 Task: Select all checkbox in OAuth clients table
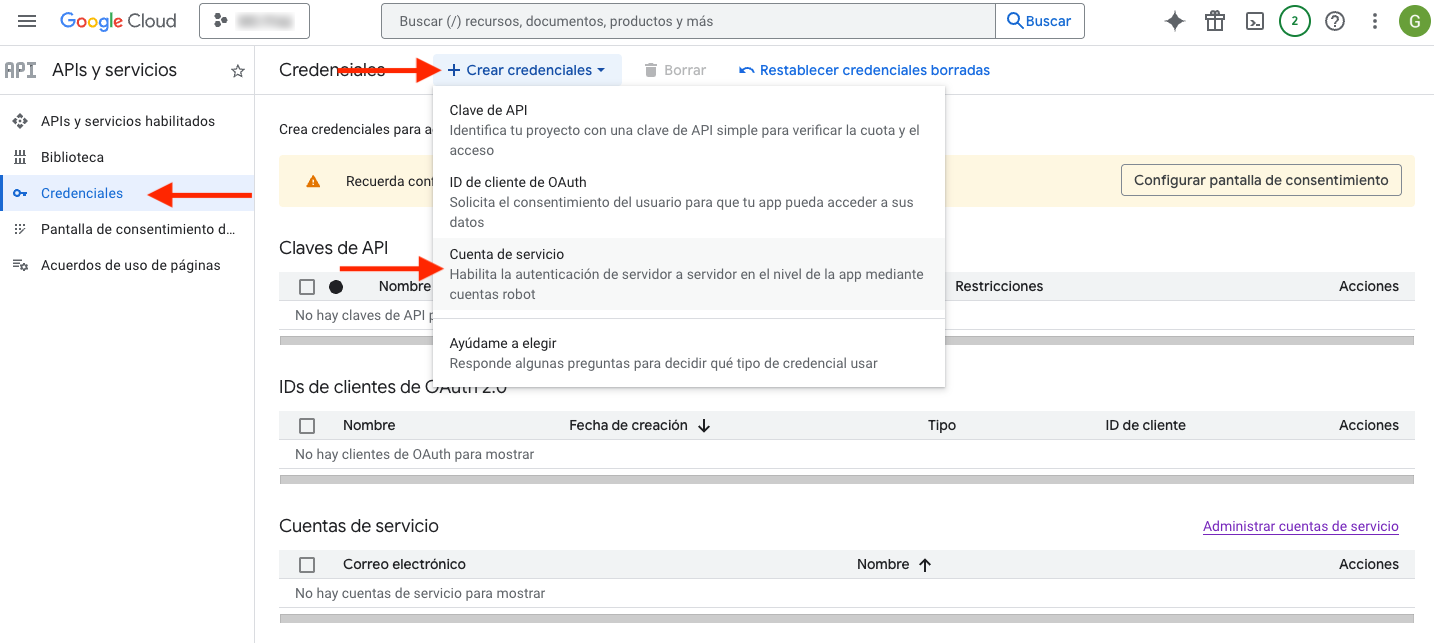[307, 426]
